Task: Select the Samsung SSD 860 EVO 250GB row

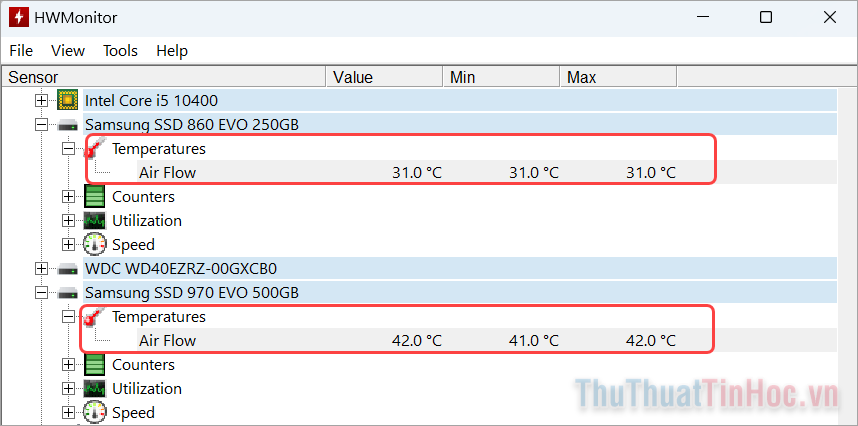Action: (x=460, y=125)
